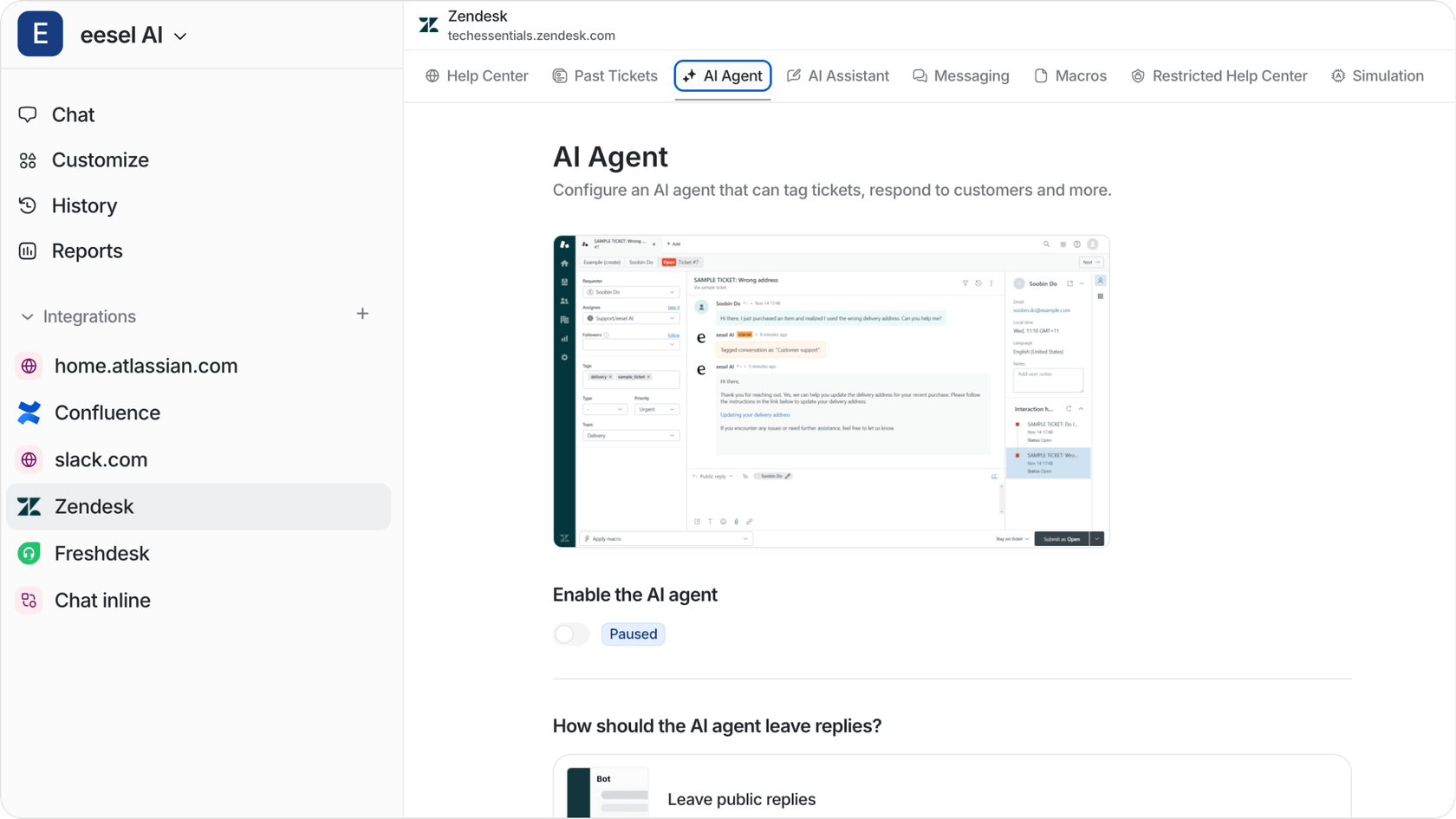
Task: Select the Customize icon in sidebar
Action: coord(27,160)
